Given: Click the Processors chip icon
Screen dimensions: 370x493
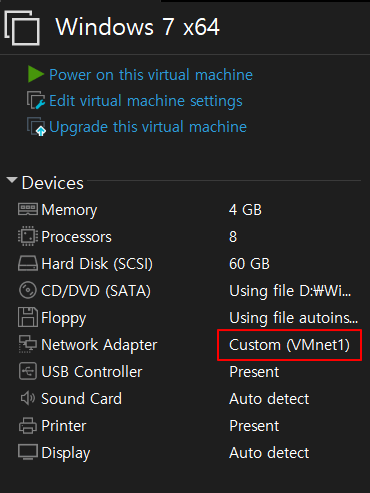Looking at the screenshot, I should coord(28,236).
